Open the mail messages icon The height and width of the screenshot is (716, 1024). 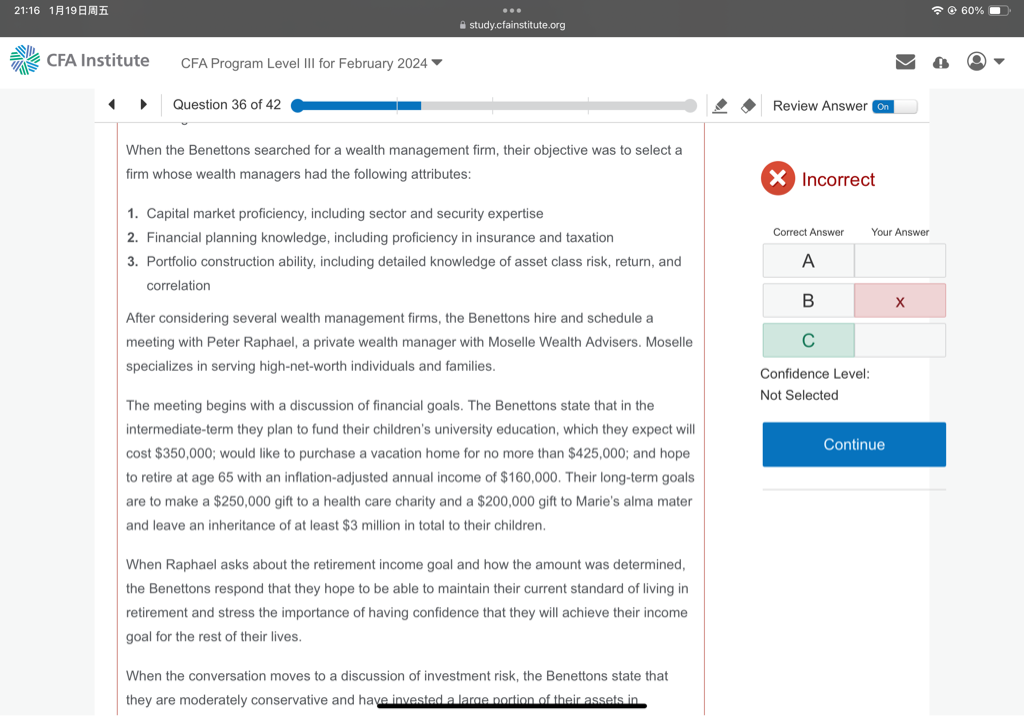(905, 62)
